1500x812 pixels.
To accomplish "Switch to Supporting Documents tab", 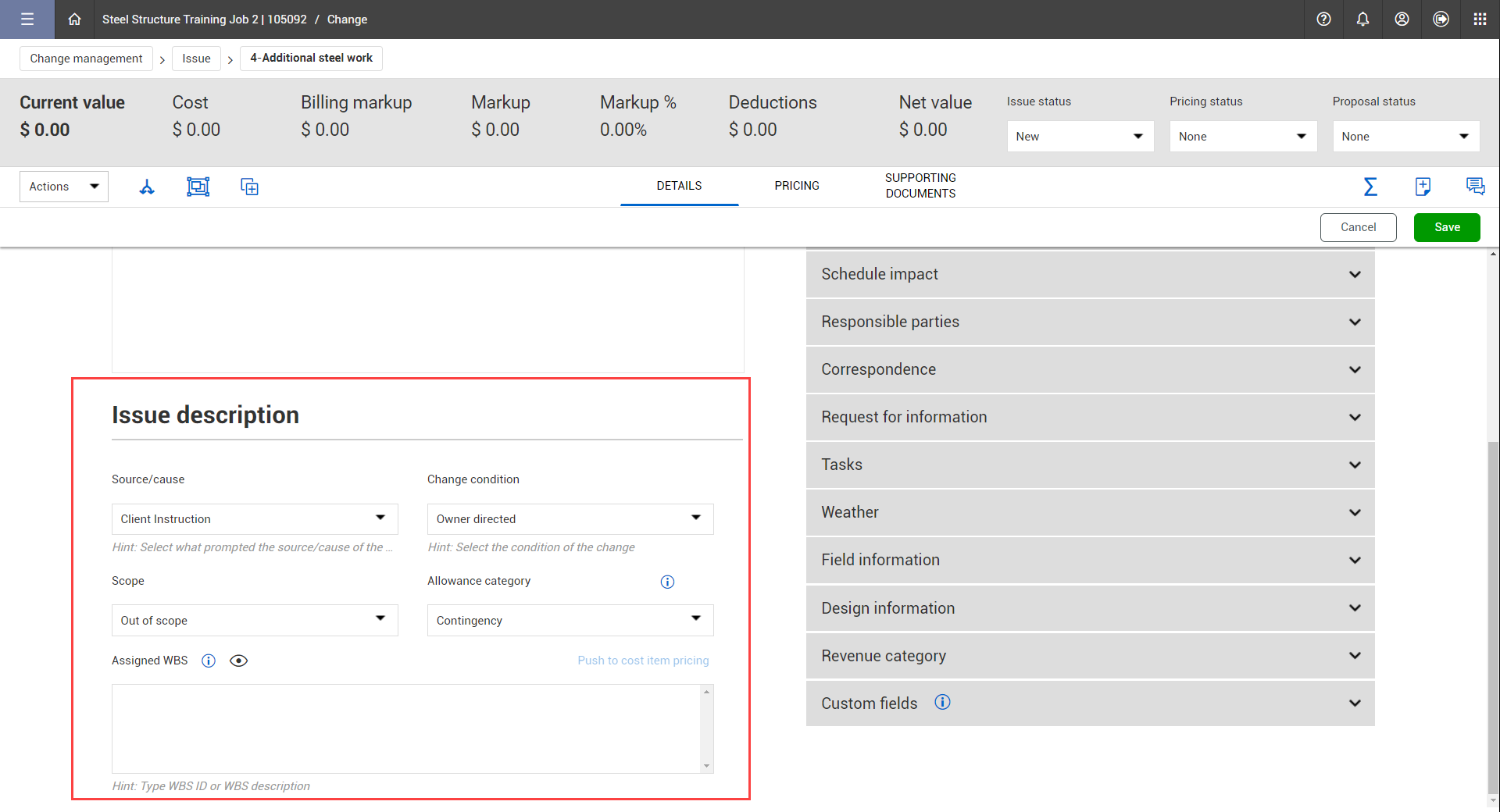I will pos(920,186).
